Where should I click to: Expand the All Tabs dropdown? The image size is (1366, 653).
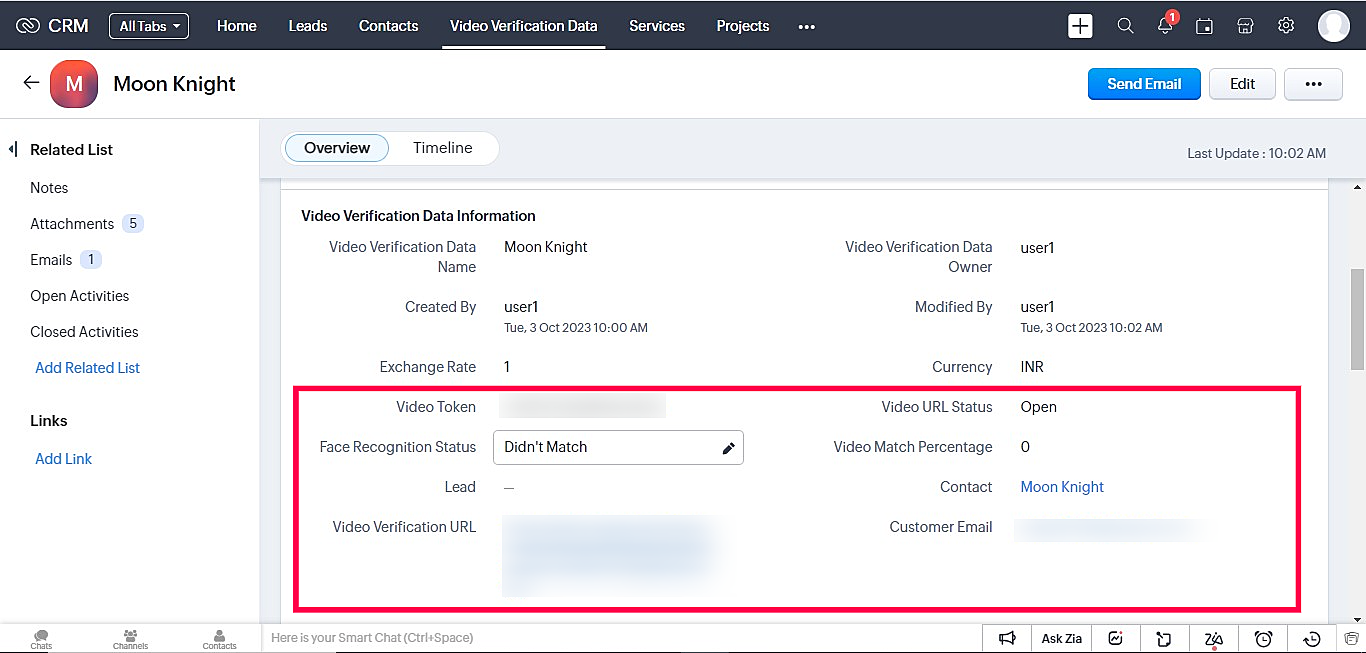point(149,26)
